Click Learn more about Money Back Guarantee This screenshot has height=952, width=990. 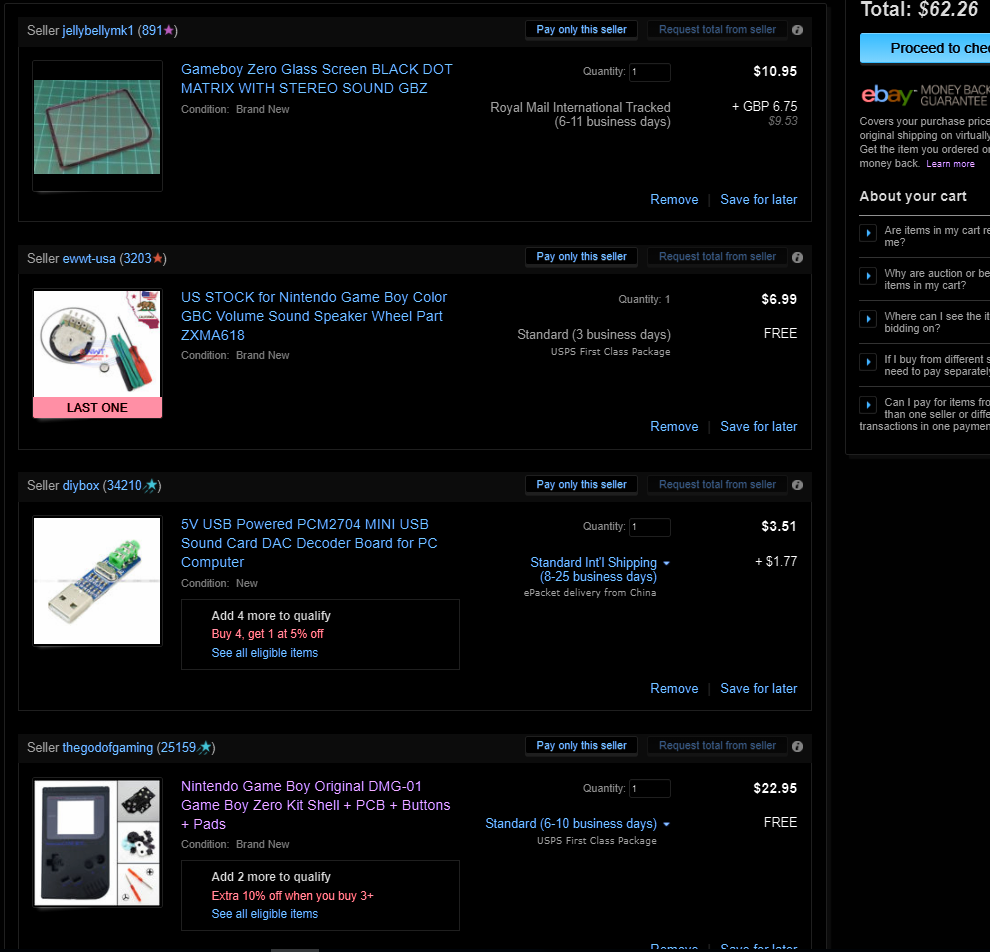(950, 164)
